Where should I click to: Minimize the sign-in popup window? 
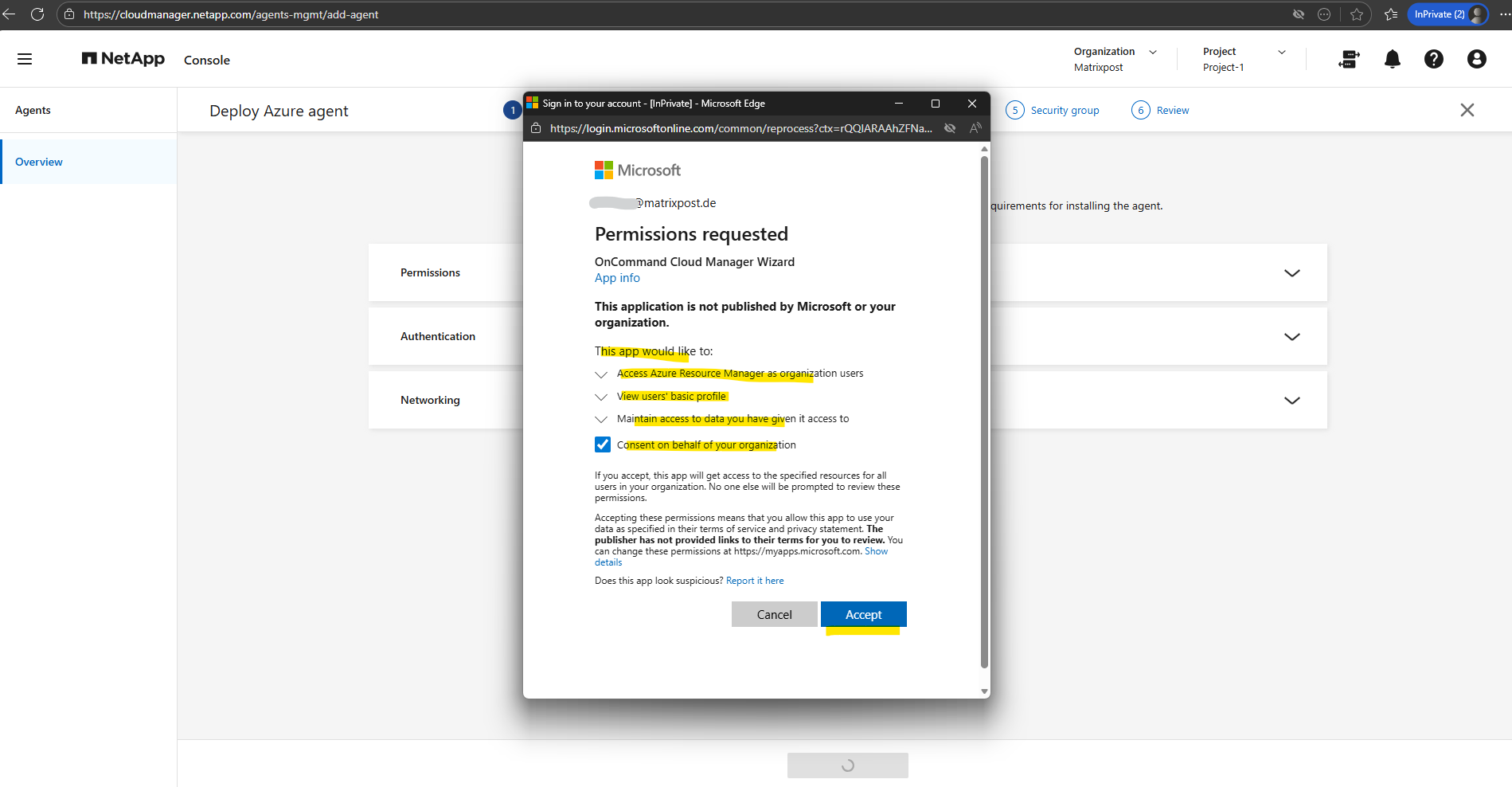pyautogui.click(x=899, y=104)
